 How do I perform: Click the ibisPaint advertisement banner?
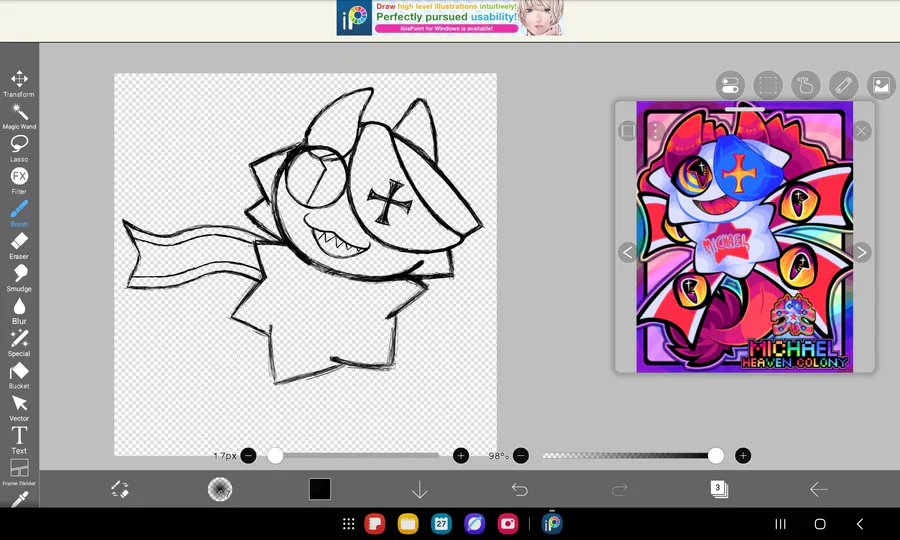click(450, 18)
